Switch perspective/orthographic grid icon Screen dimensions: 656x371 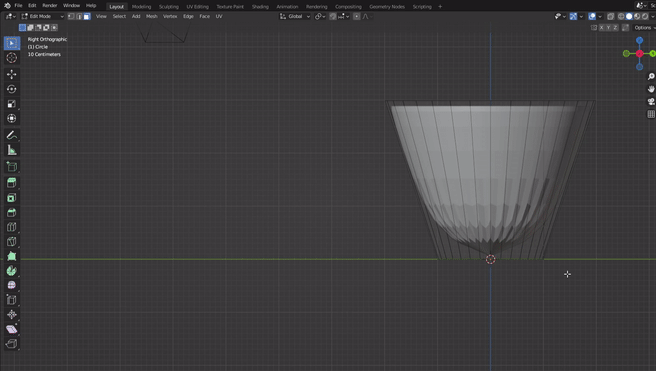(651, 114)
